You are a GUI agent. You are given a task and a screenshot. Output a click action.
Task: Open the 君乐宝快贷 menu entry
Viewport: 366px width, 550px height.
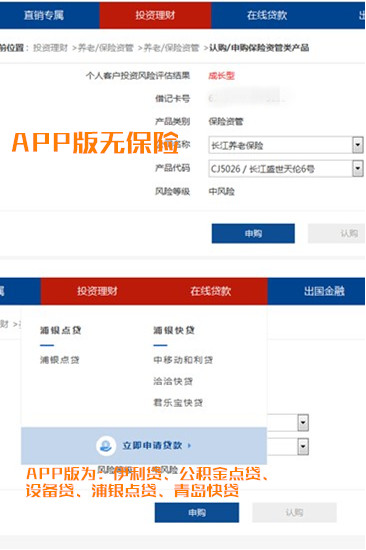178,403
